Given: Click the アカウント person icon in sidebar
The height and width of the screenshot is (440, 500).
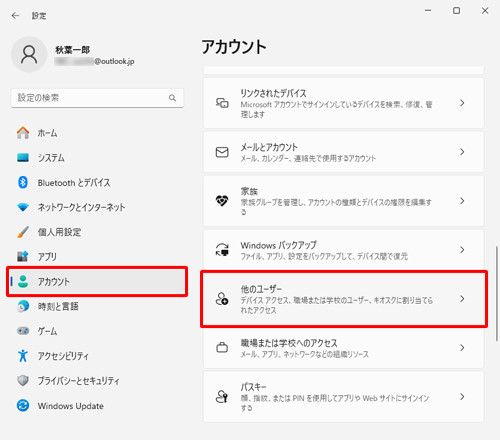Looking at the screenshot, I should point(23,281).
